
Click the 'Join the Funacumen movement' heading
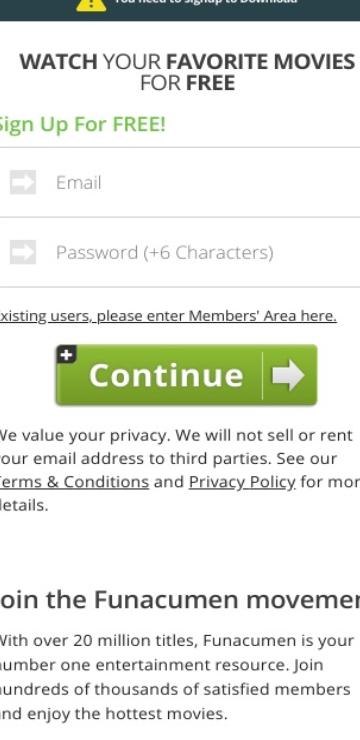tap(180, 600)
